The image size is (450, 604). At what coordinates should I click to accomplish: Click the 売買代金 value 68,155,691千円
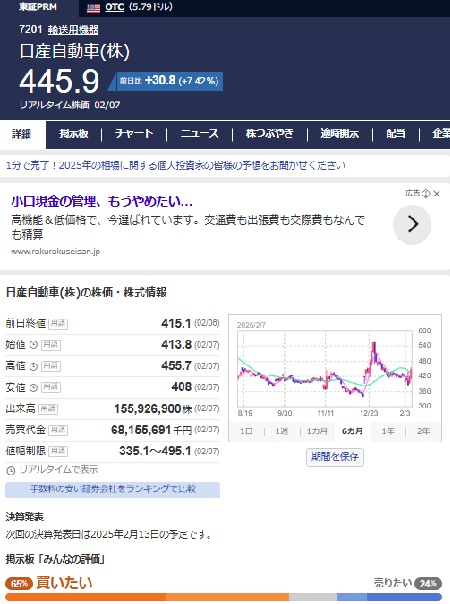tap(151, 430)
